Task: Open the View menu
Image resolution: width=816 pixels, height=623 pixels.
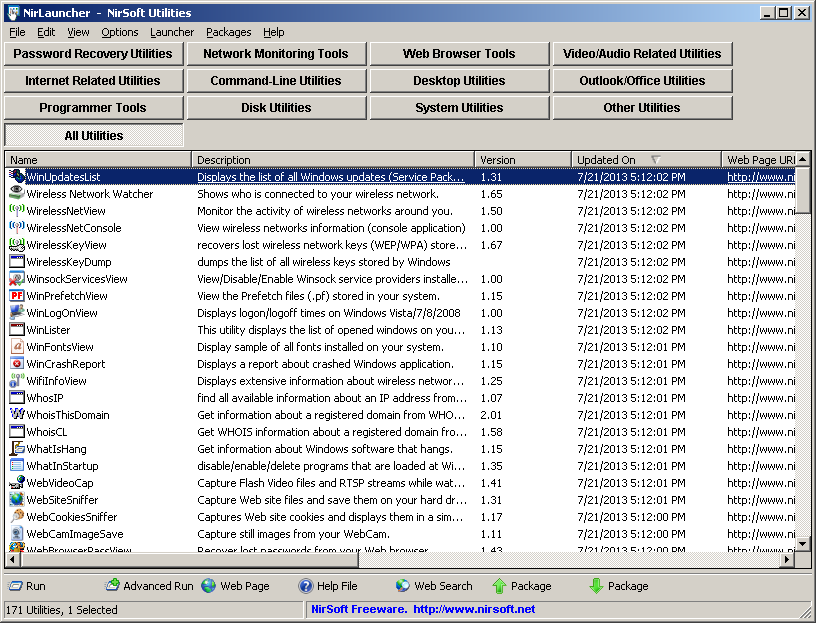Action: click(x=78, y=32)
